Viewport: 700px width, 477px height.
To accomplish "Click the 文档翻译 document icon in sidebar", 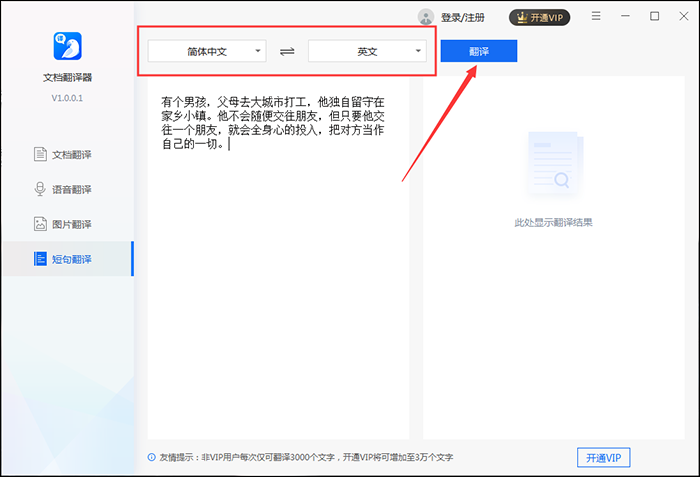I will tap(40, 154).
